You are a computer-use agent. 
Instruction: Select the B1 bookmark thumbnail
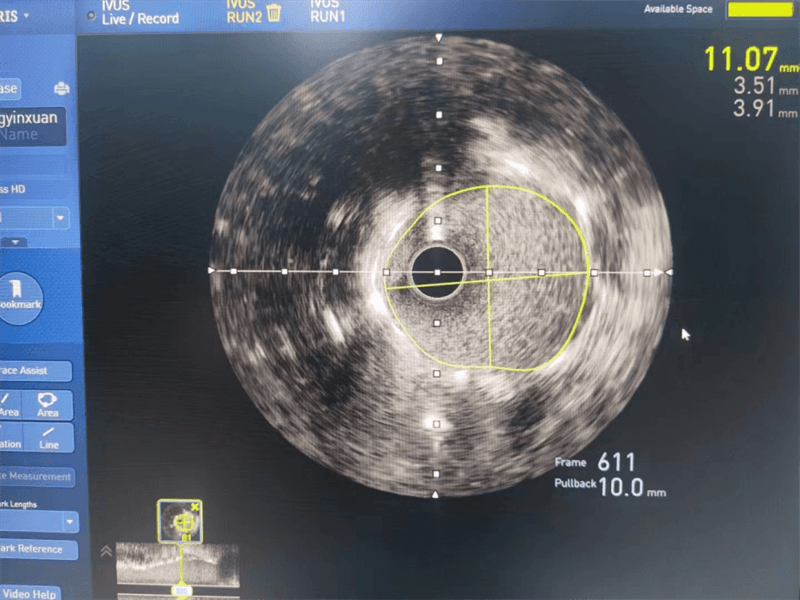pos(181,522)
